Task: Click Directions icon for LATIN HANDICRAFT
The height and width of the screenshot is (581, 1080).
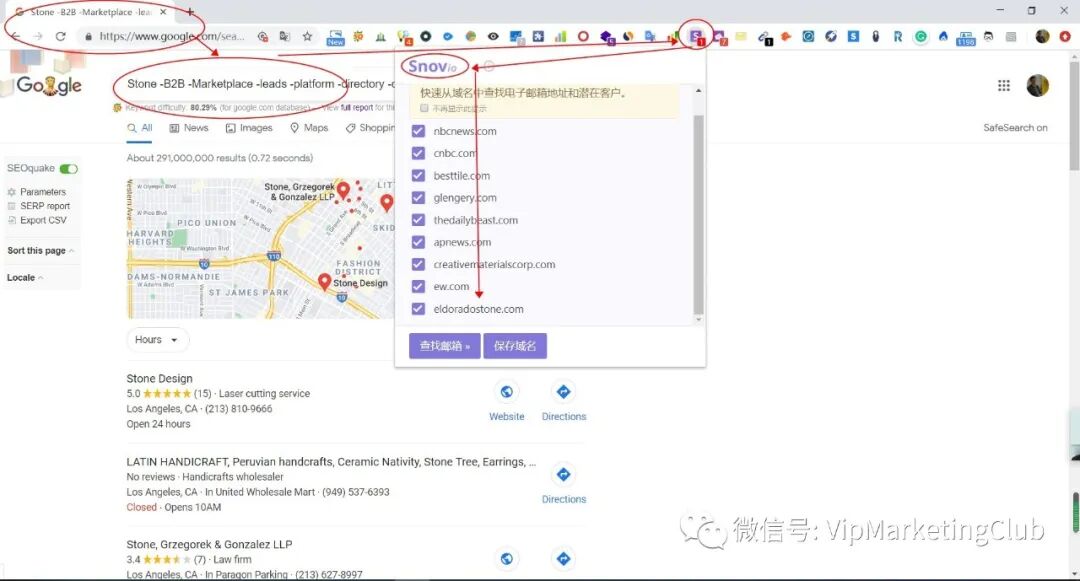Action: (x=563, y=474)
